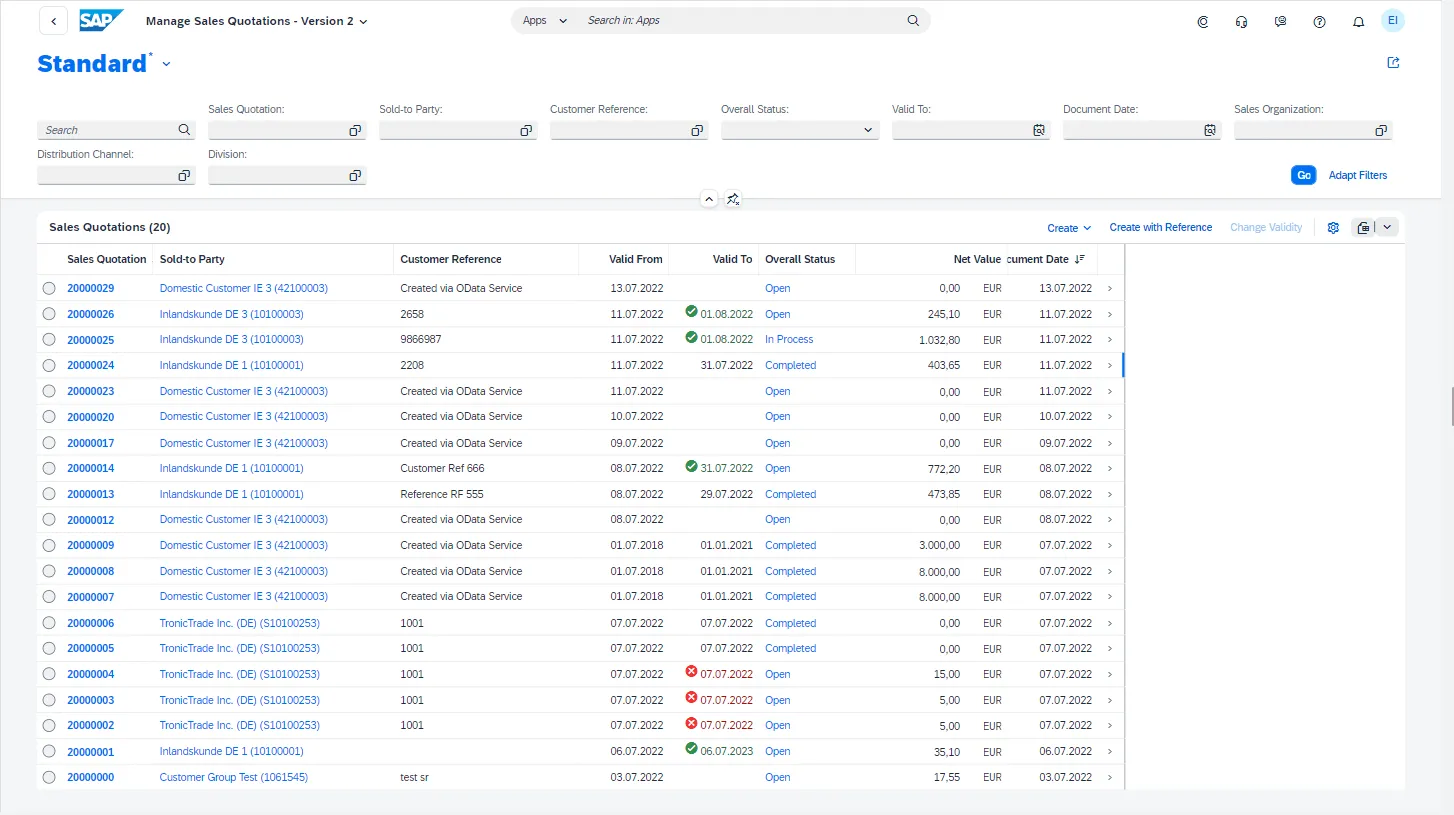The height and width of the screenshot is (815, 1454).
Task: Select radio button for quotation 20000024
Action: tap(49, 365)
